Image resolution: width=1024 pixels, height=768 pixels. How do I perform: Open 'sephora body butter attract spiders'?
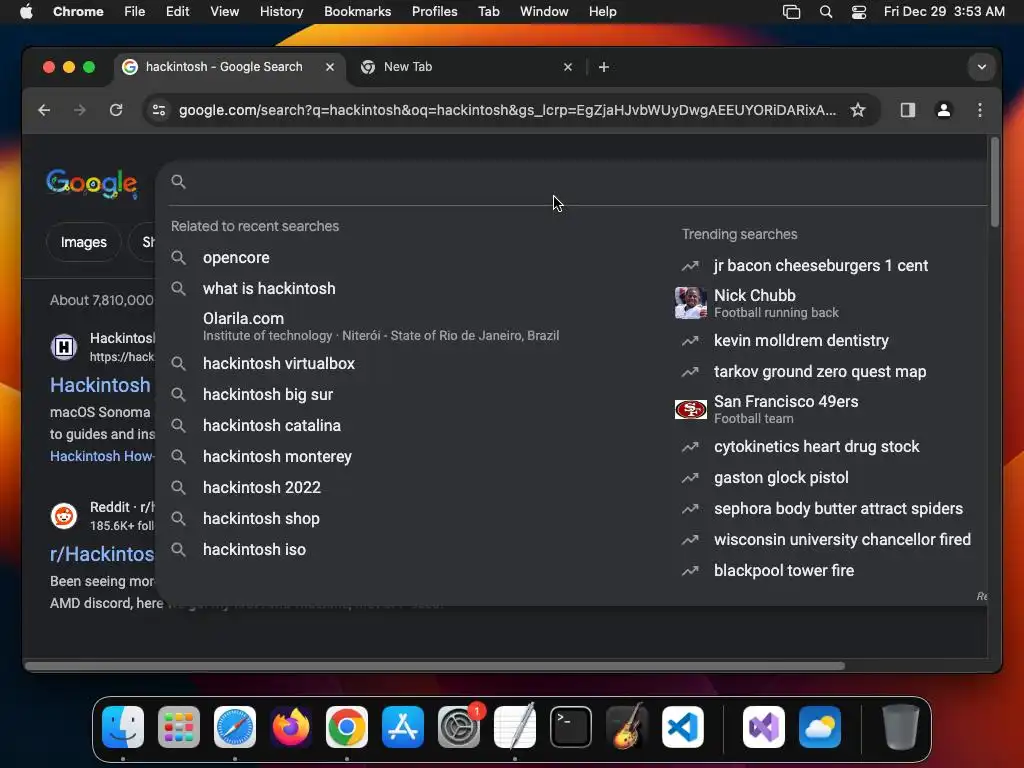(838, 509)
